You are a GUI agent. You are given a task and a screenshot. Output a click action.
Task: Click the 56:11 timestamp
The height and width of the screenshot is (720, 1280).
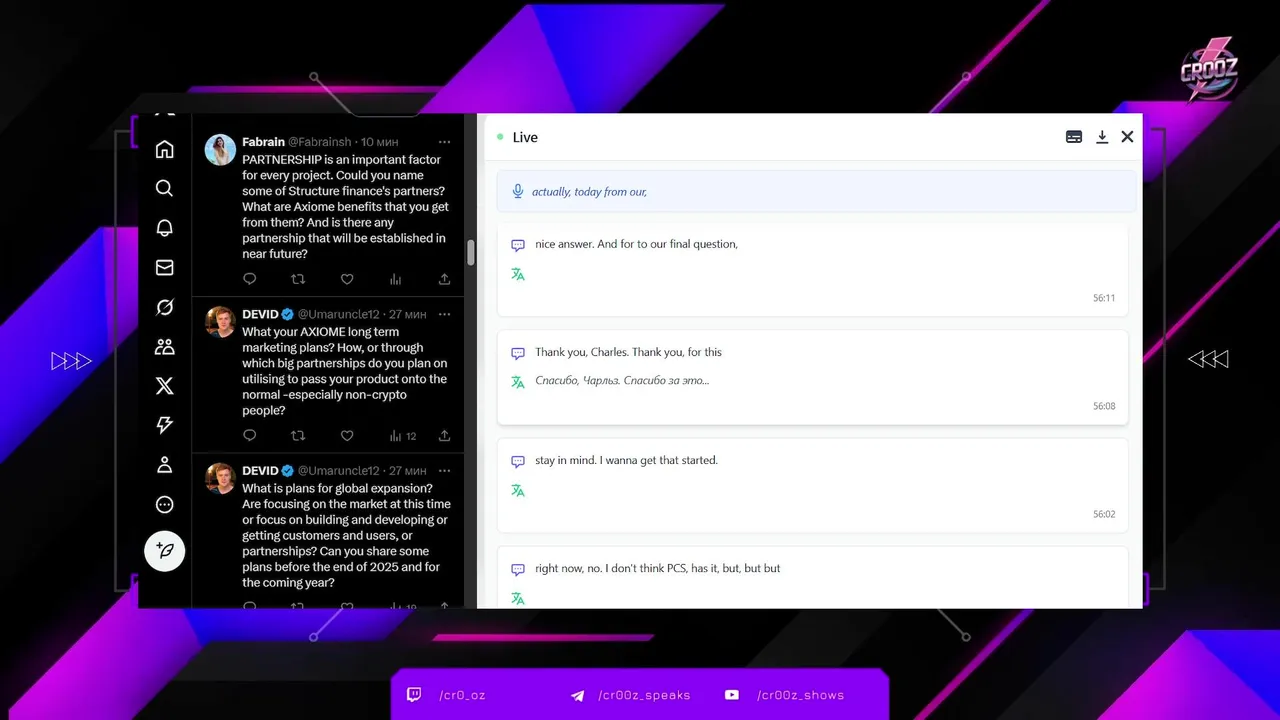point(1104,298)
